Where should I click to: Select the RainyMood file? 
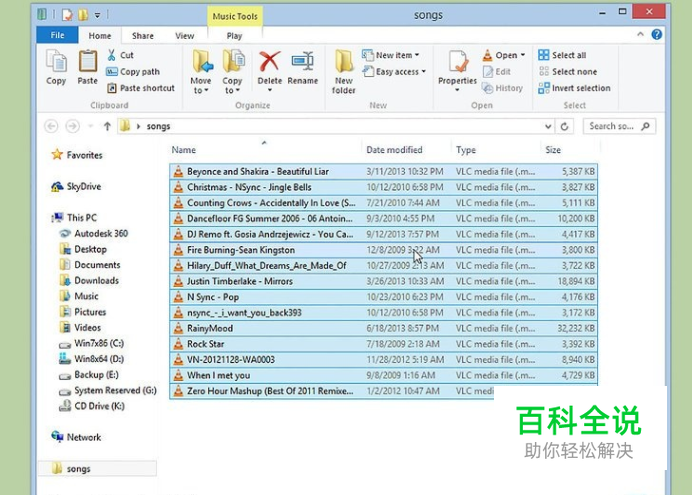pyautogui.click(x=383, y=328)
